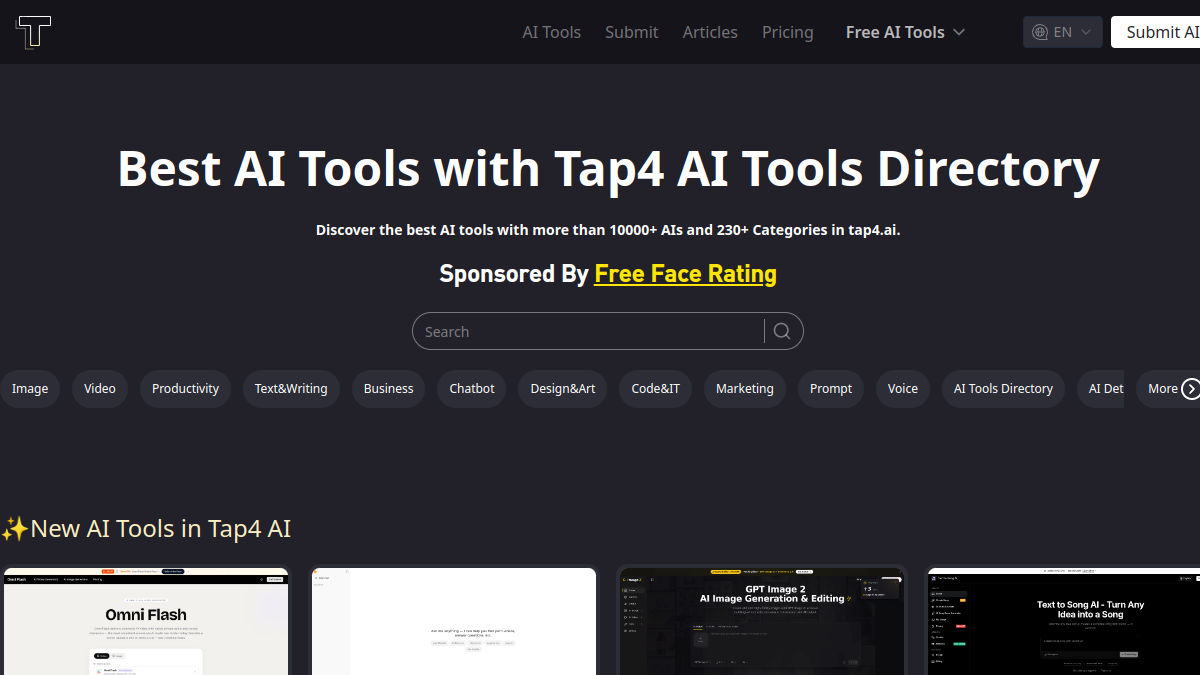Open the Text to Song AI thumbnail
The height and width of the screenshot is (675, 1200).
click(x=1064, y=621)
